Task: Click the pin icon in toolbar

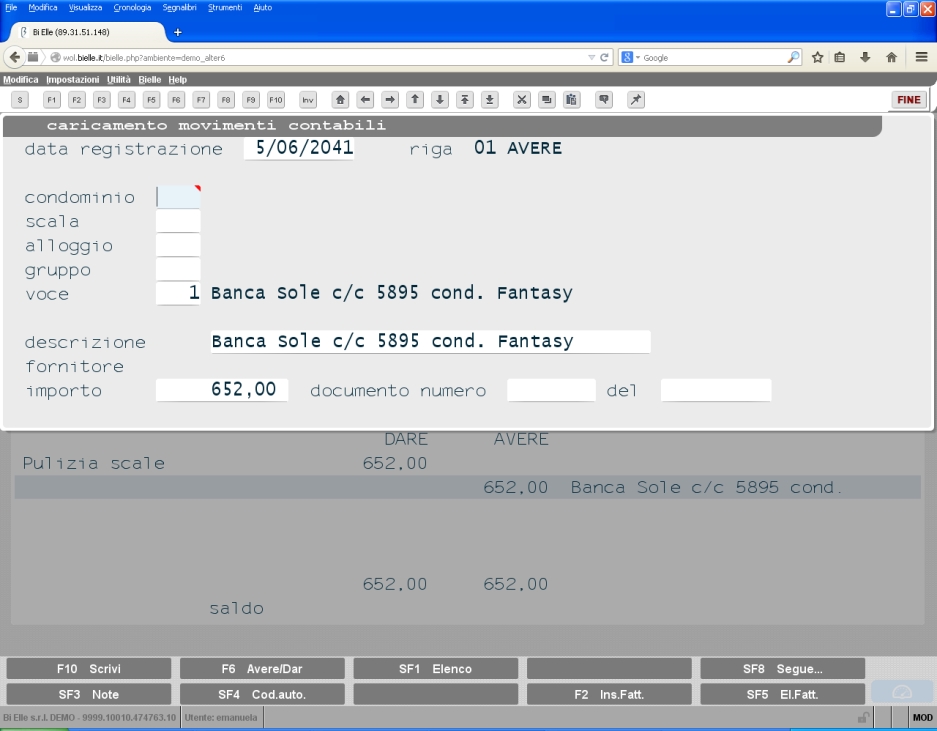Action: 636,100
